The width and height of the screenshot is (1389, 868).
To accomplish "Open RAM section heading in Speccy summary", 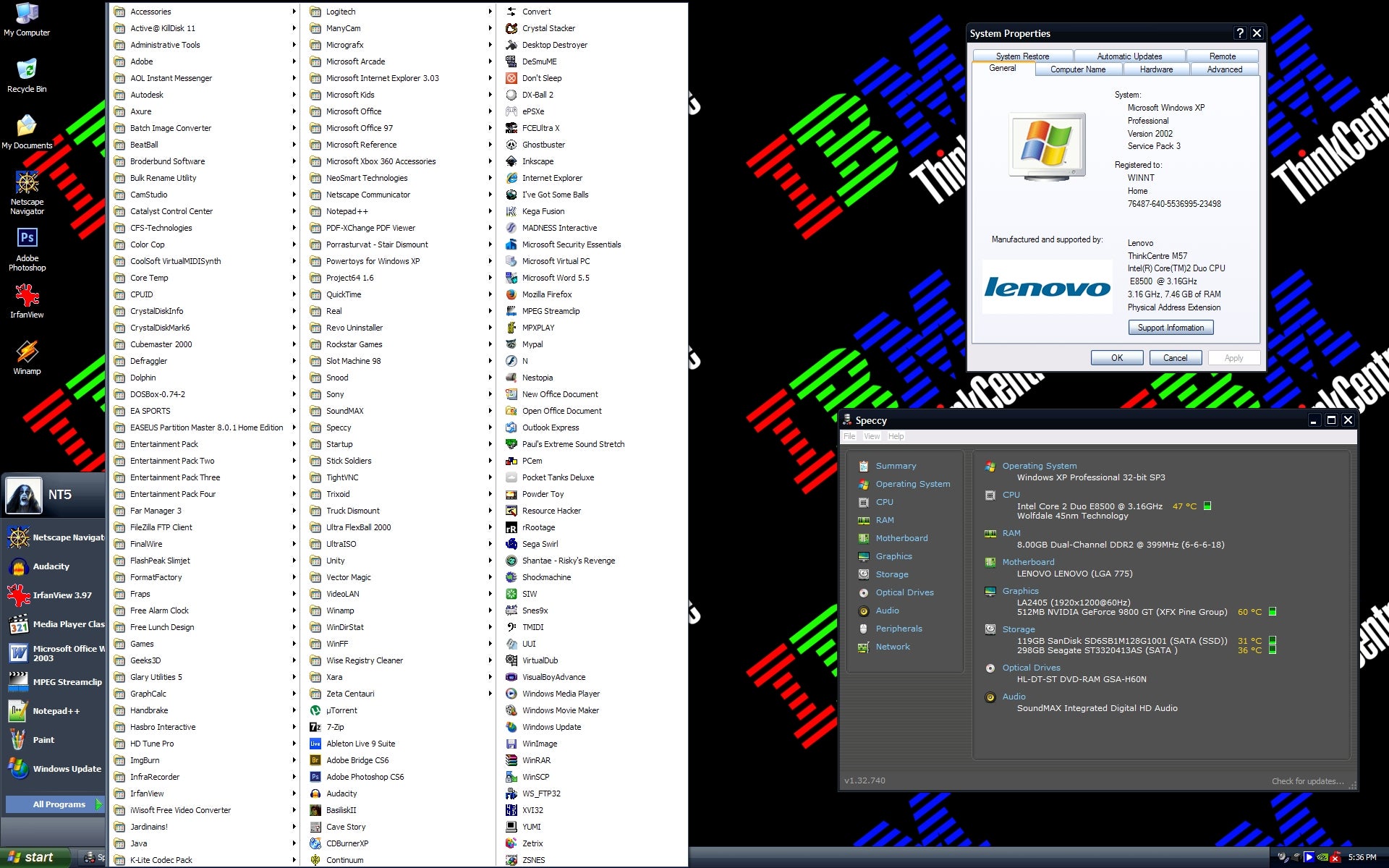I will (x=1011, y=533).
